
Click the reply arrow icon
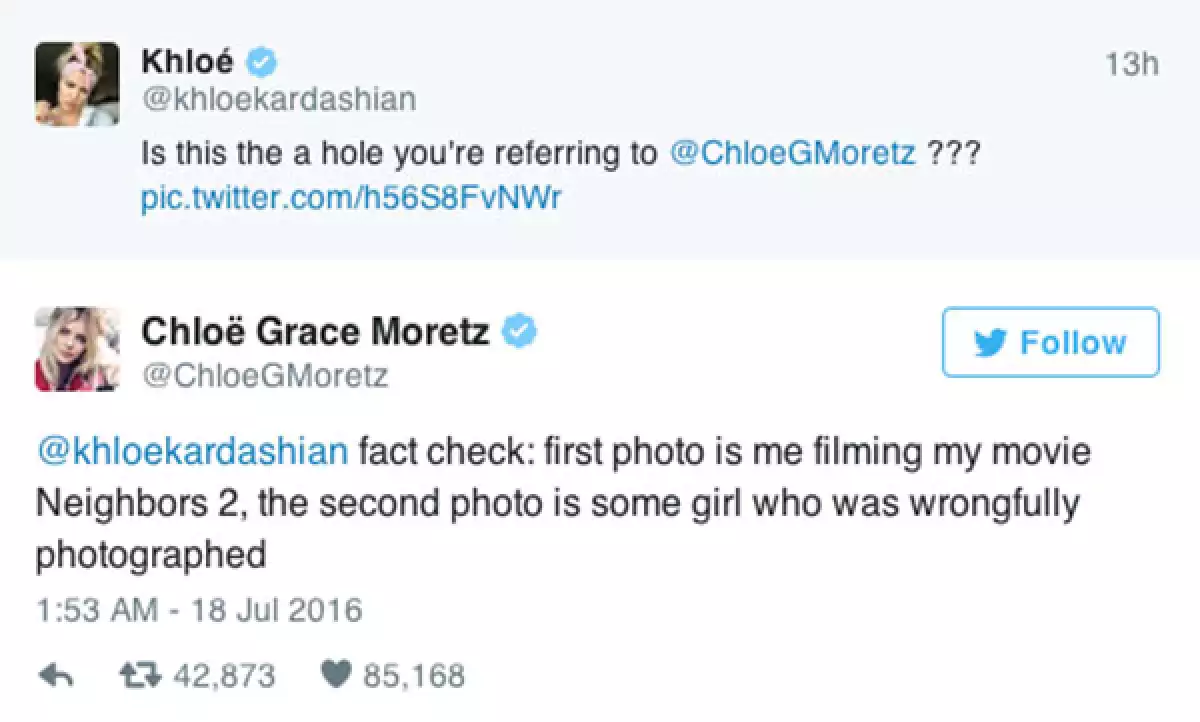point(57,676)
